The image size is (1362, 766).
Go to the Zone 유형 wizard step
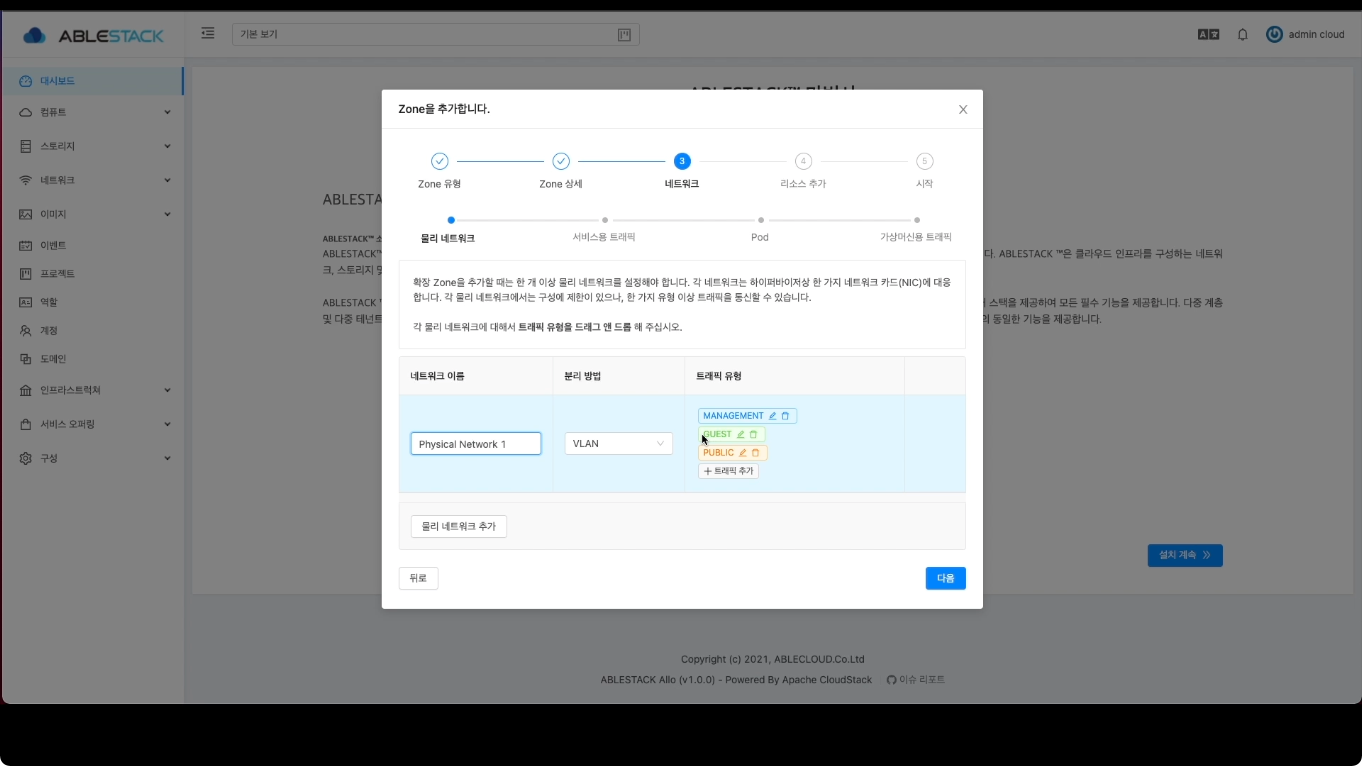tap(439, 170)
